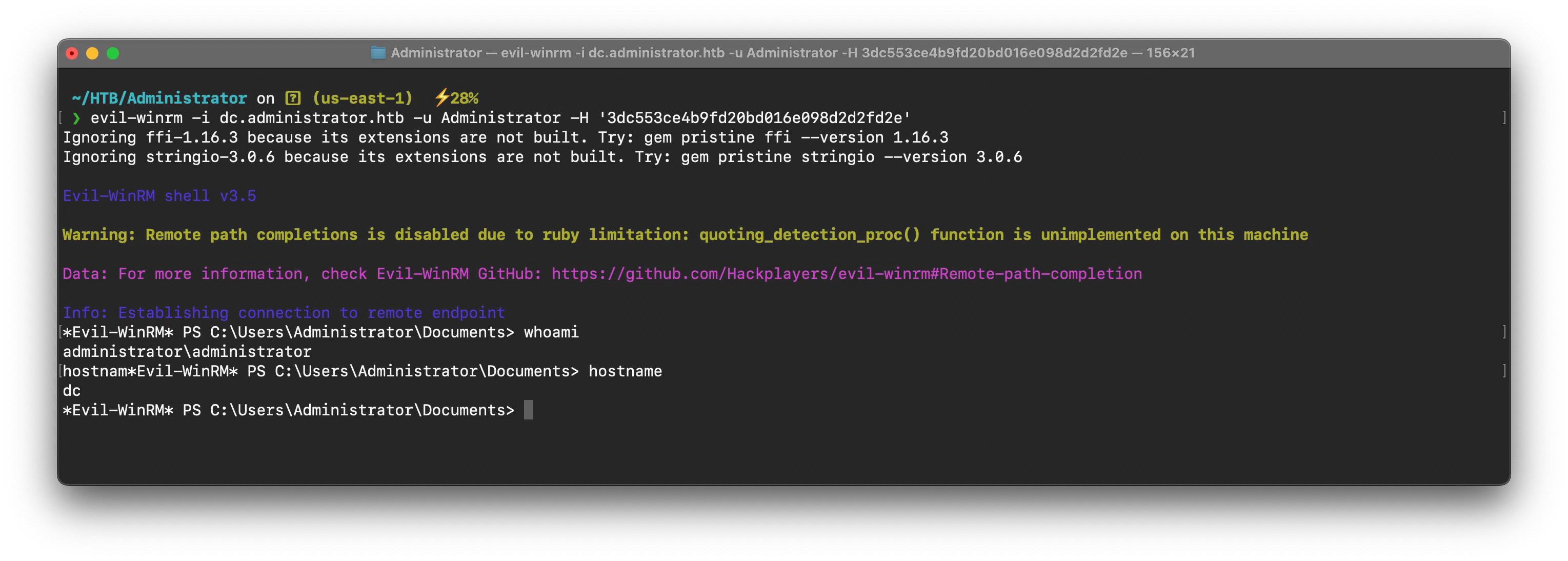Click the lightning battery 28% indicator
Image resolution: width=1568 pixels, height=561 pixels.
[x=456, y=98]
